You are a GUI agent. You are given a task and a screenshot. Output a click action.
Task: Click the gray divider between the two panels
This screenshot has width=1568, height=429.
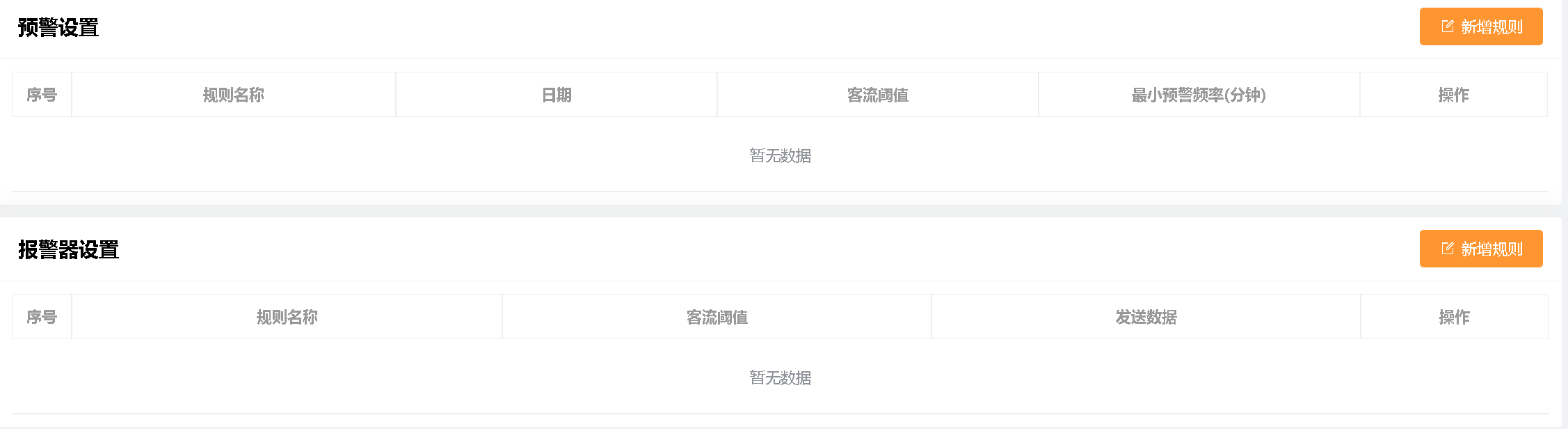[781, 211]
